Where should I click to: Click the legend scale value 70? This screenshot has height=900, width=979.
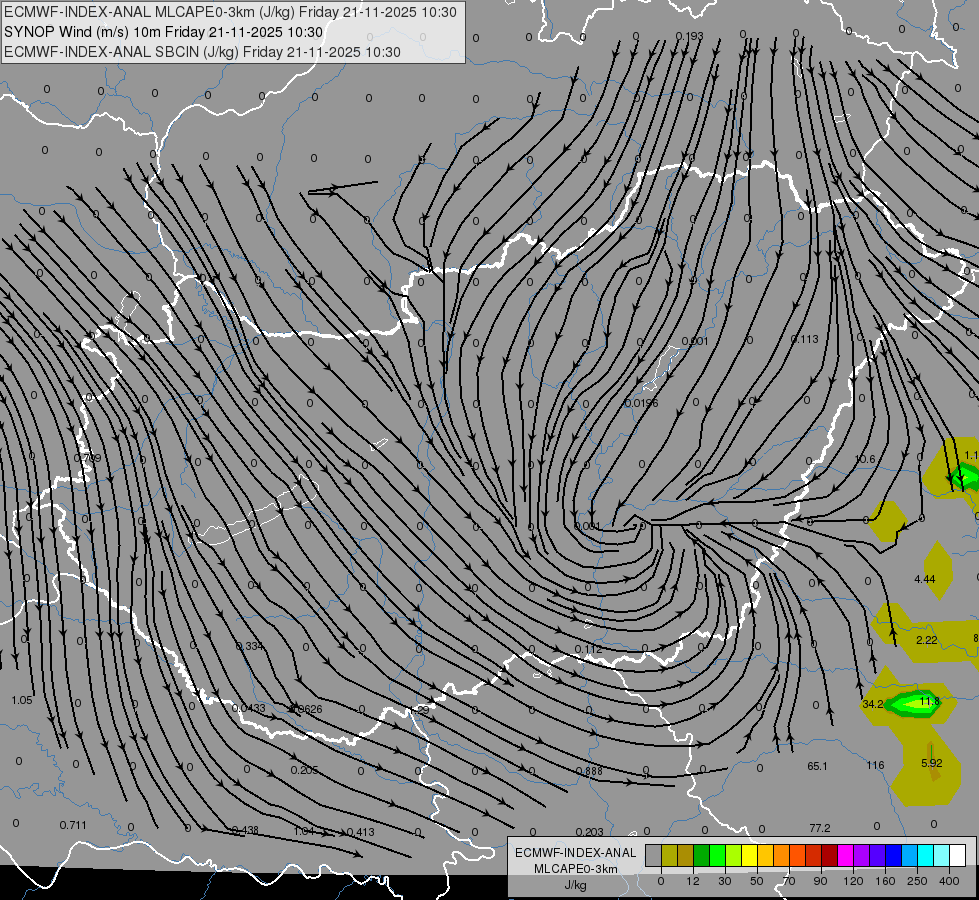coord(789,881)
